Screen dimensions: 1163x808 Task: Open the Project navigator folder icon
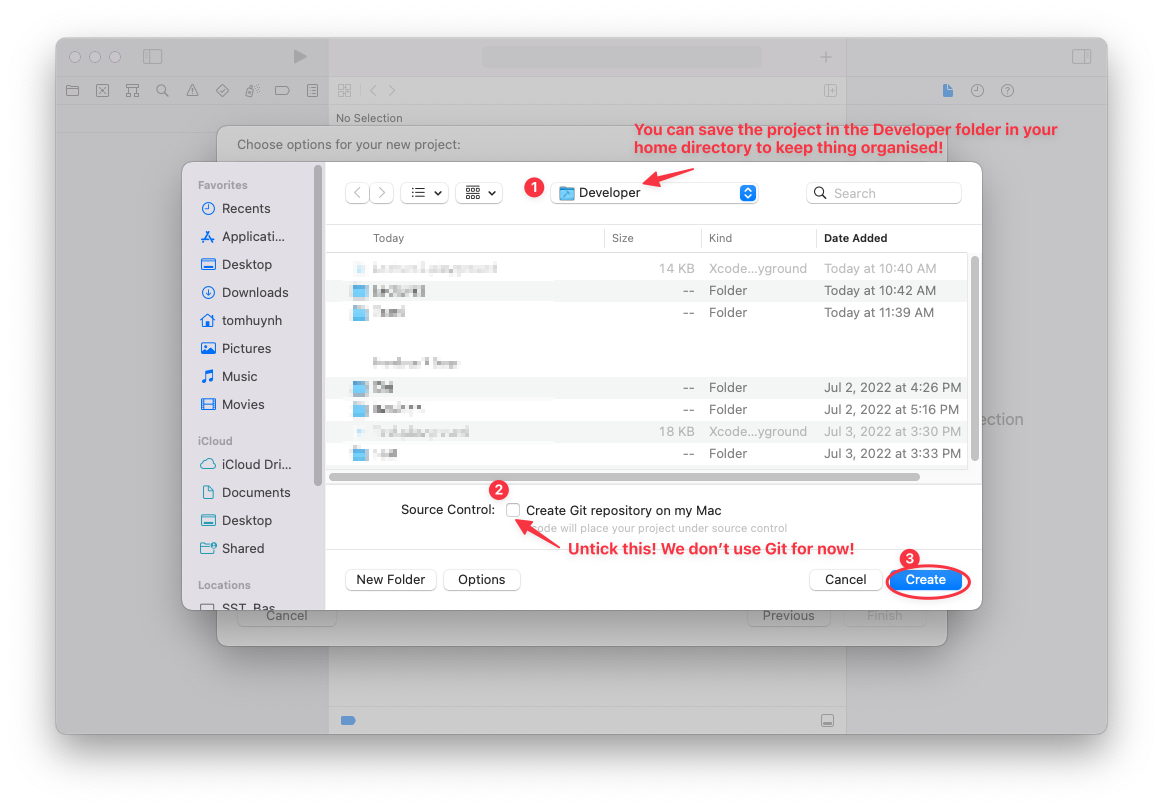(x=72, y=90)
